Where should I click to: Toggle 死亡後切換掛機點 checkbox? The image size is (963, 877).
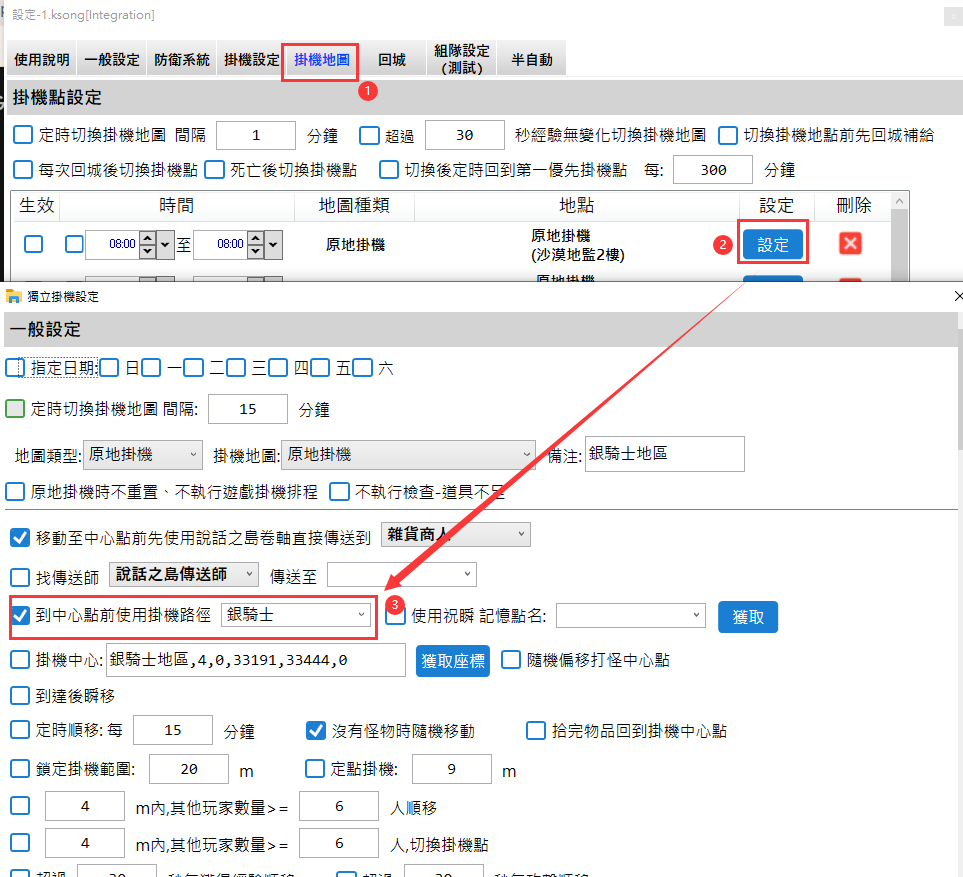pos(214,170)
